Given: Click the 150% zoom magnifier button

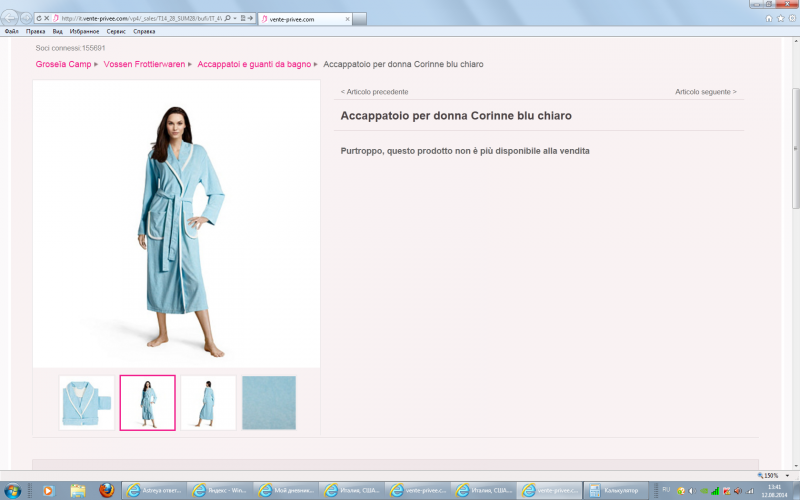Looking at the screenshot, I should 768,476.
